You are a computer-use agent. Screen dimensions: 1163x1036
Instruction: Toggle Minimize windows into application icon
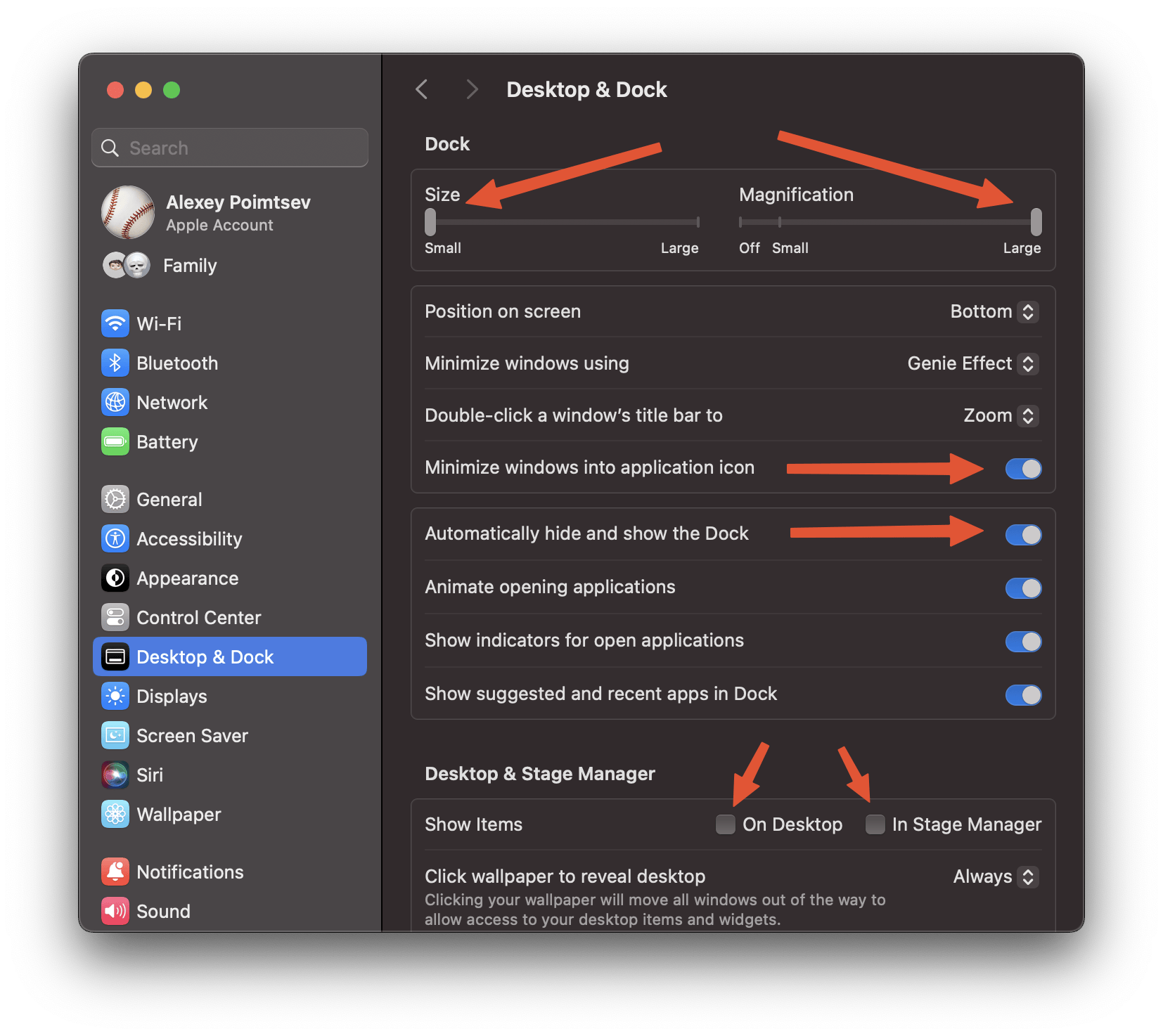pos(1023,469)
